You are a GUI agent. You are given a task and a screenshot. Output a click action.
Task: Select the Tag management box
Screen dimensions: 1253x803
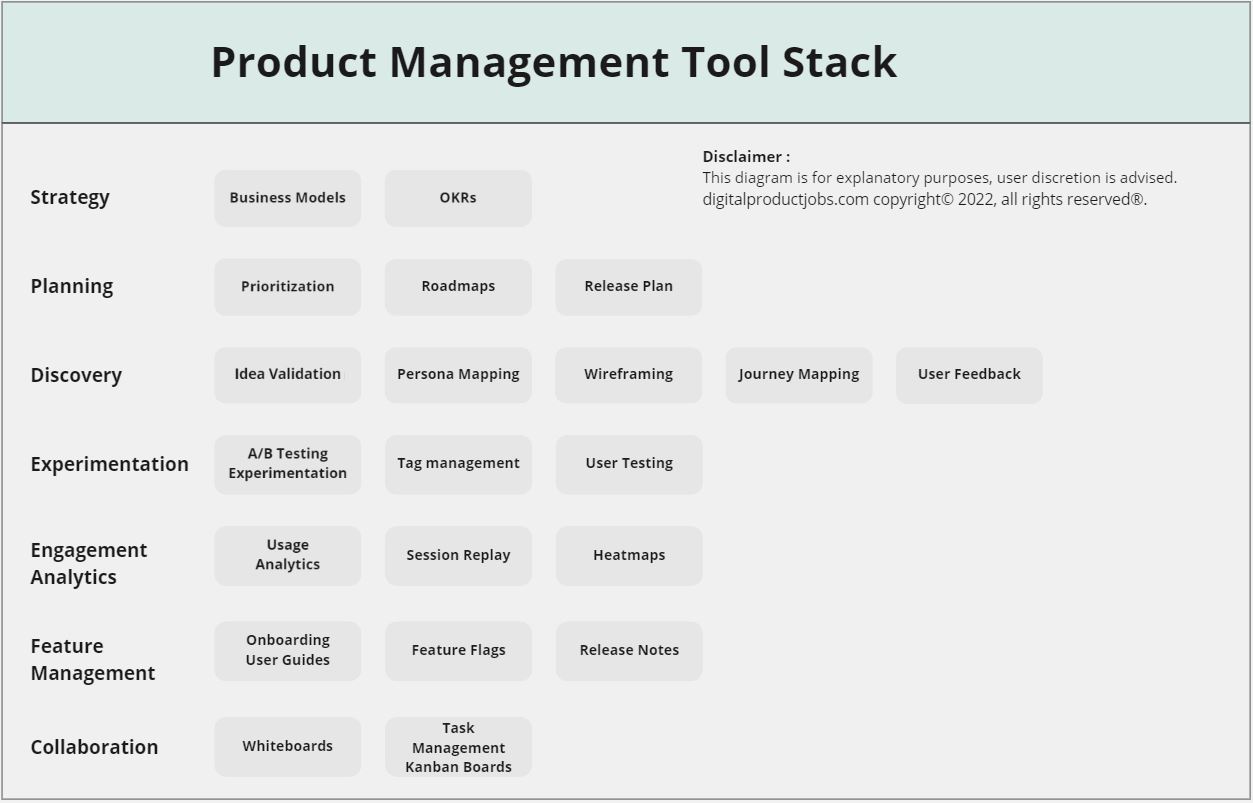458,464
